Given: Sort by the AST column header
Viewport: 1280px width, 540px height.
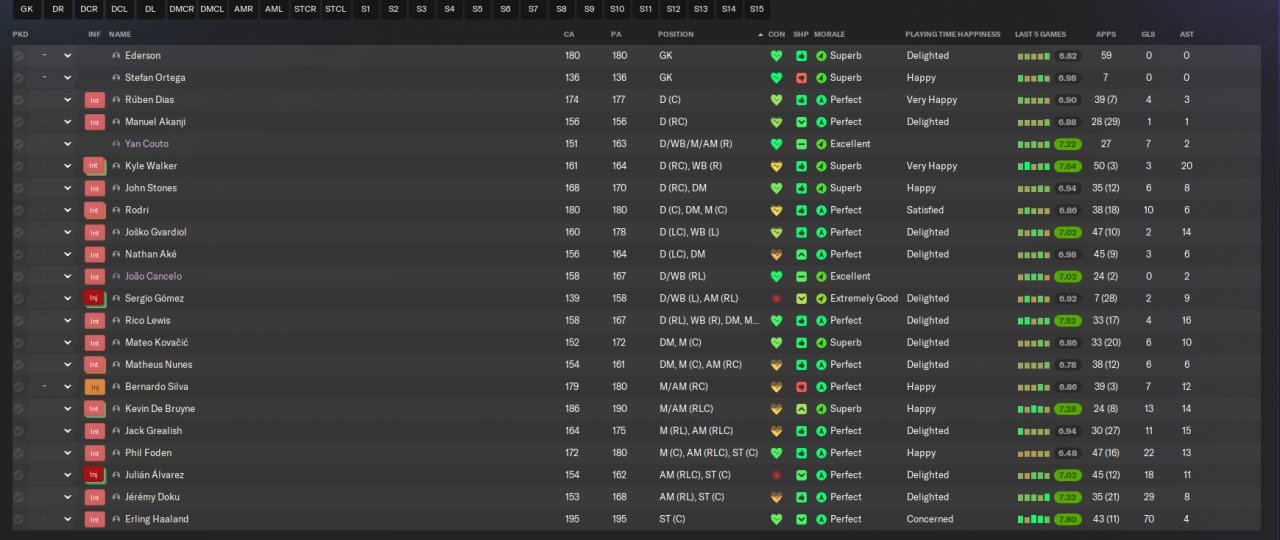Looking at the screenshot, I should (x=1186, y=34).
